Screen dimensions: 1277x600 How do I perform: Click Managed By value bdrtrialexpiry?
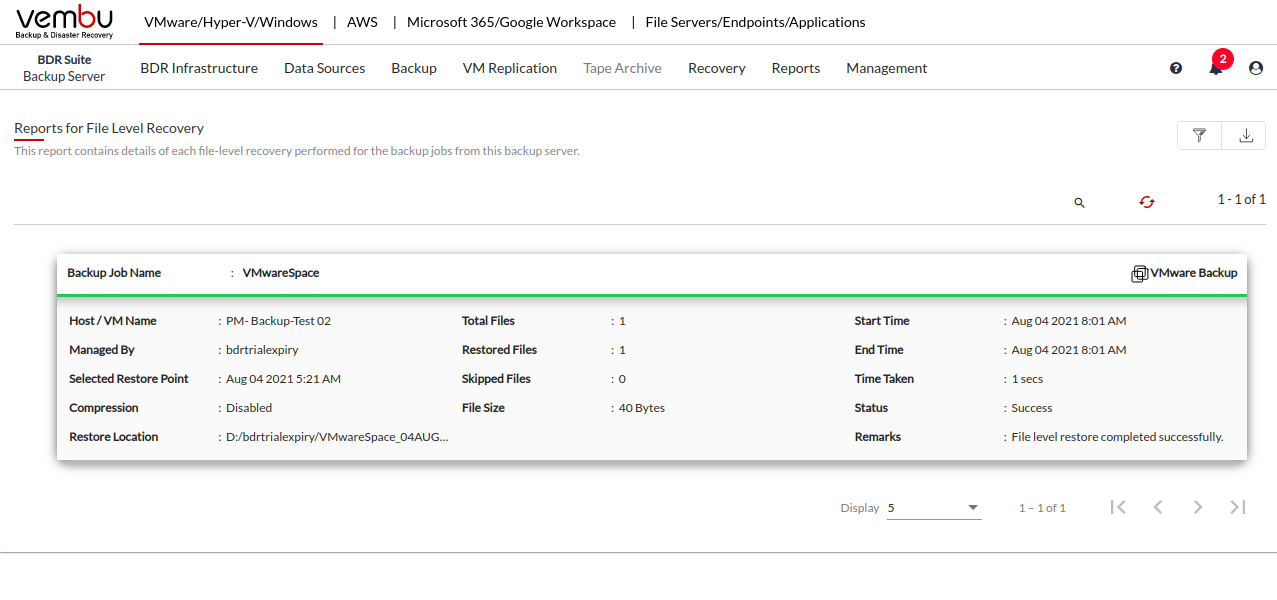(x=262, y=350)
